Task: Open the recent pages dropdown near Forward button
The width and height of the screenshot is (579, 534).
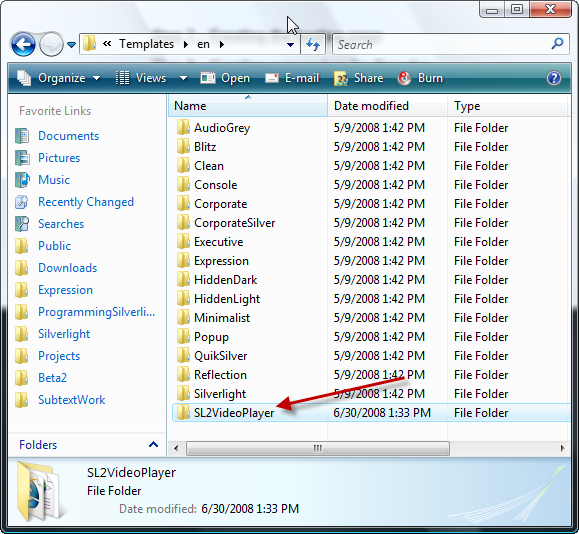Action: (x=71, y=45)
